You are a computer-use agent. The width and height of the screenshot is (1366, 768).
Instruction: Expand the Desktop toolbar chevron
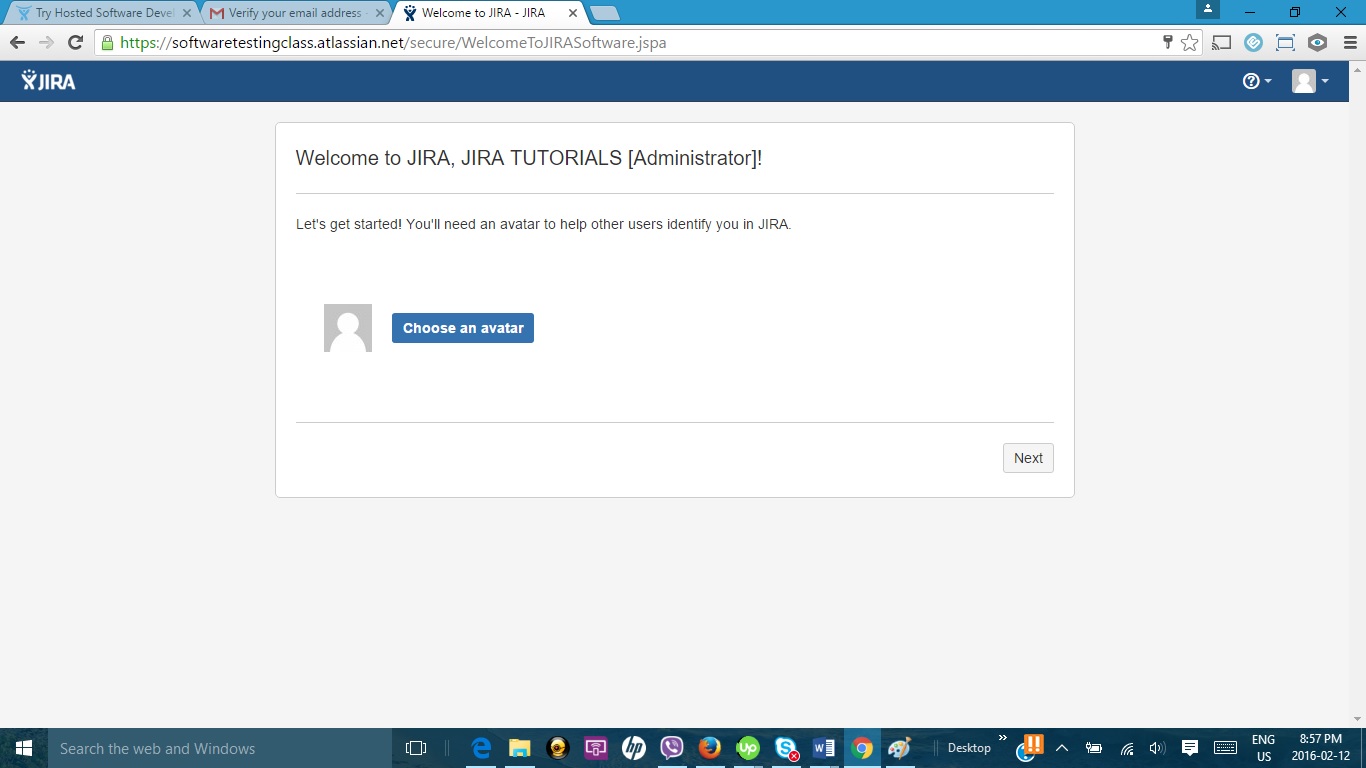pyautogui.click(x=1003, y=739)
